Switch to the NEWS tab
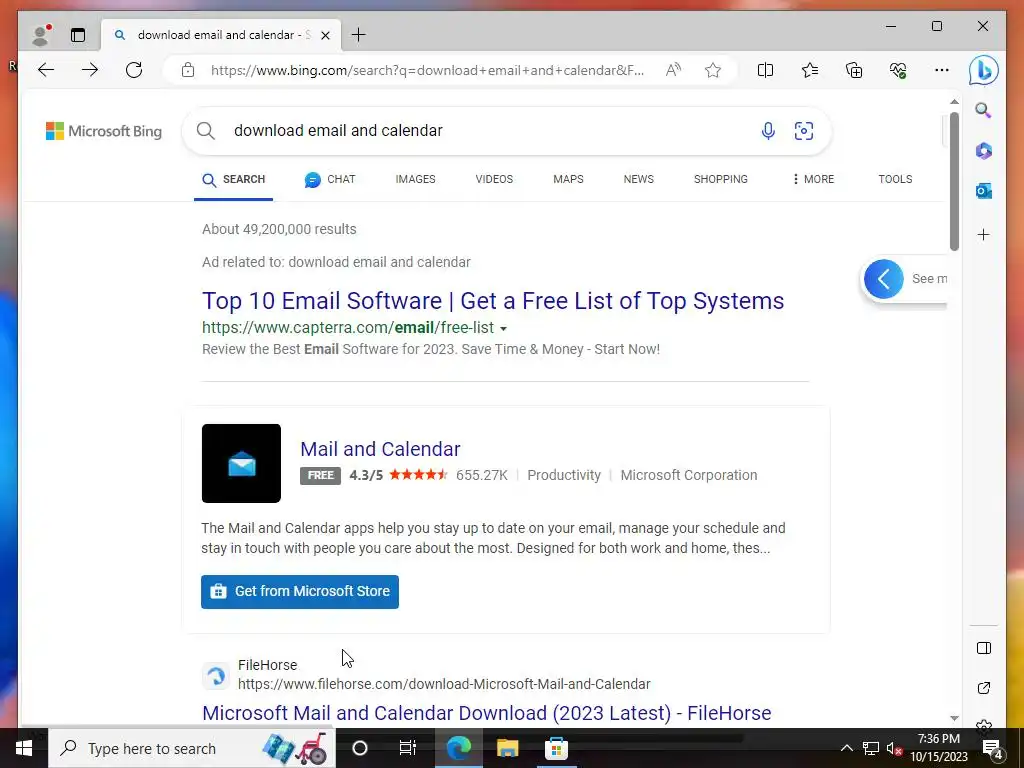The height and width of the screenshot is (768, 1024). pyautogui.click(x=639, y=179)
